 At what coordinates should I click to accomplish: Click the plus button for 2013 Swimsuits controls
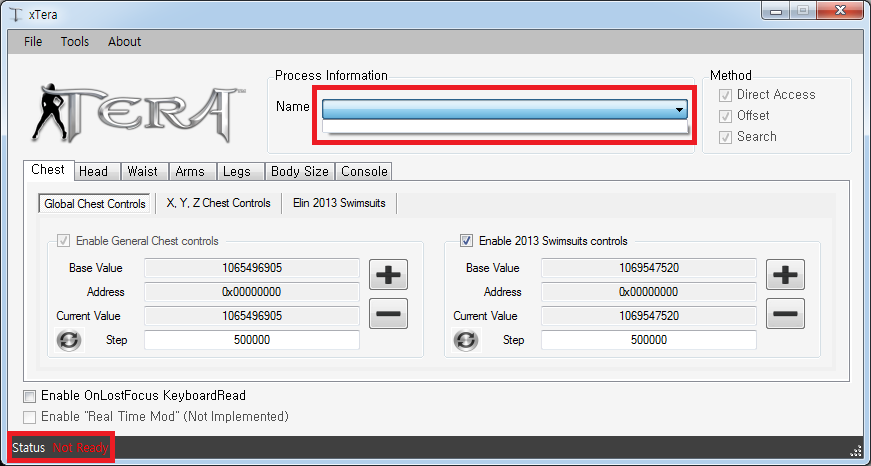(785, 275)
